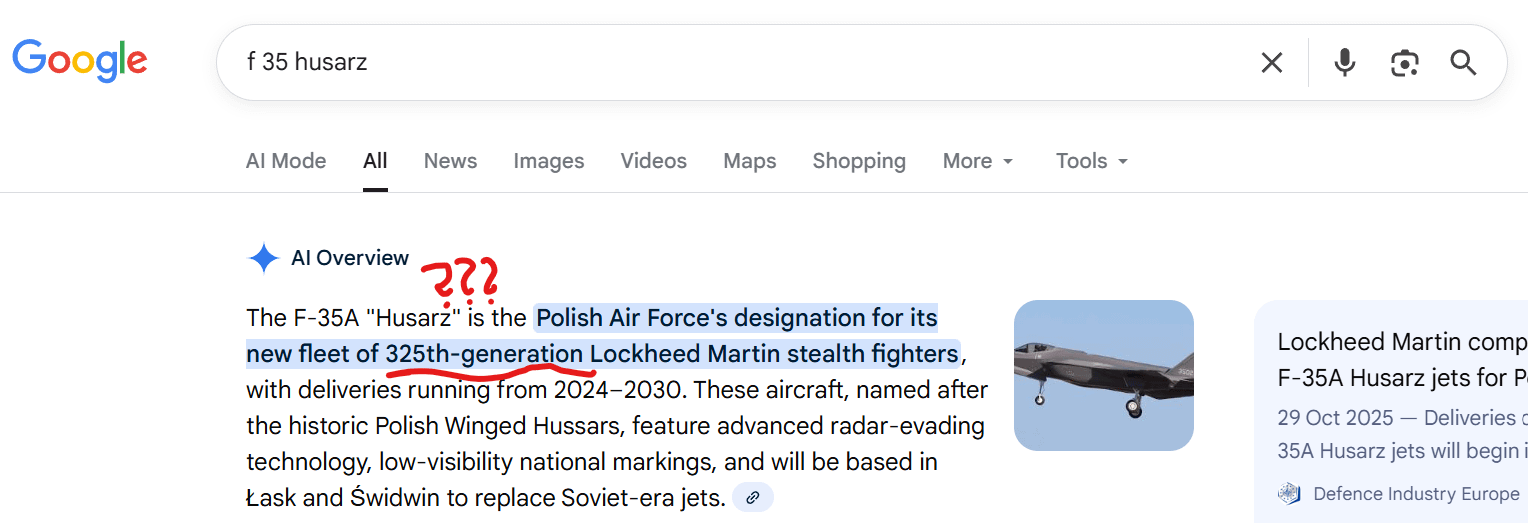Click the Defence Industry Europe favicon
The height and width of the screenshot is (523, 1528).
(x=1290, y=493)
